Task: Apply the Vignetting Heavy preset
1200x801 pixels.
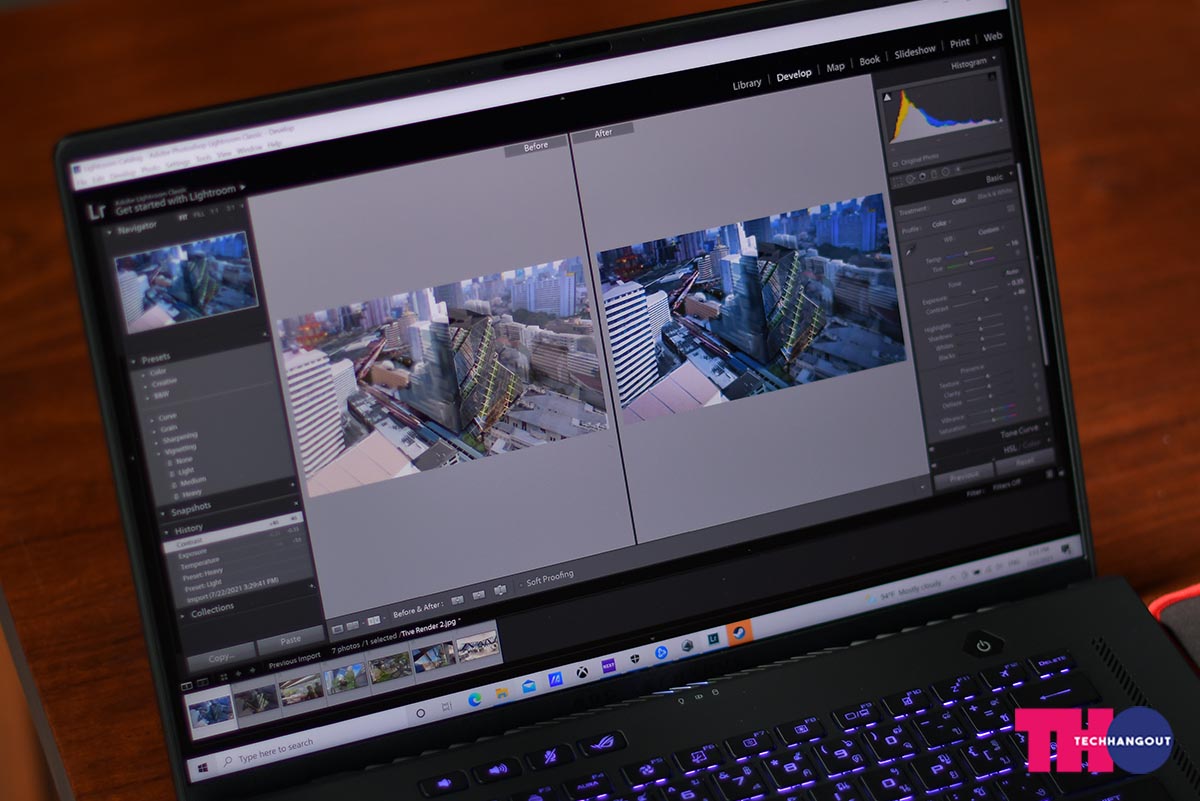Action: pos(189,492)
